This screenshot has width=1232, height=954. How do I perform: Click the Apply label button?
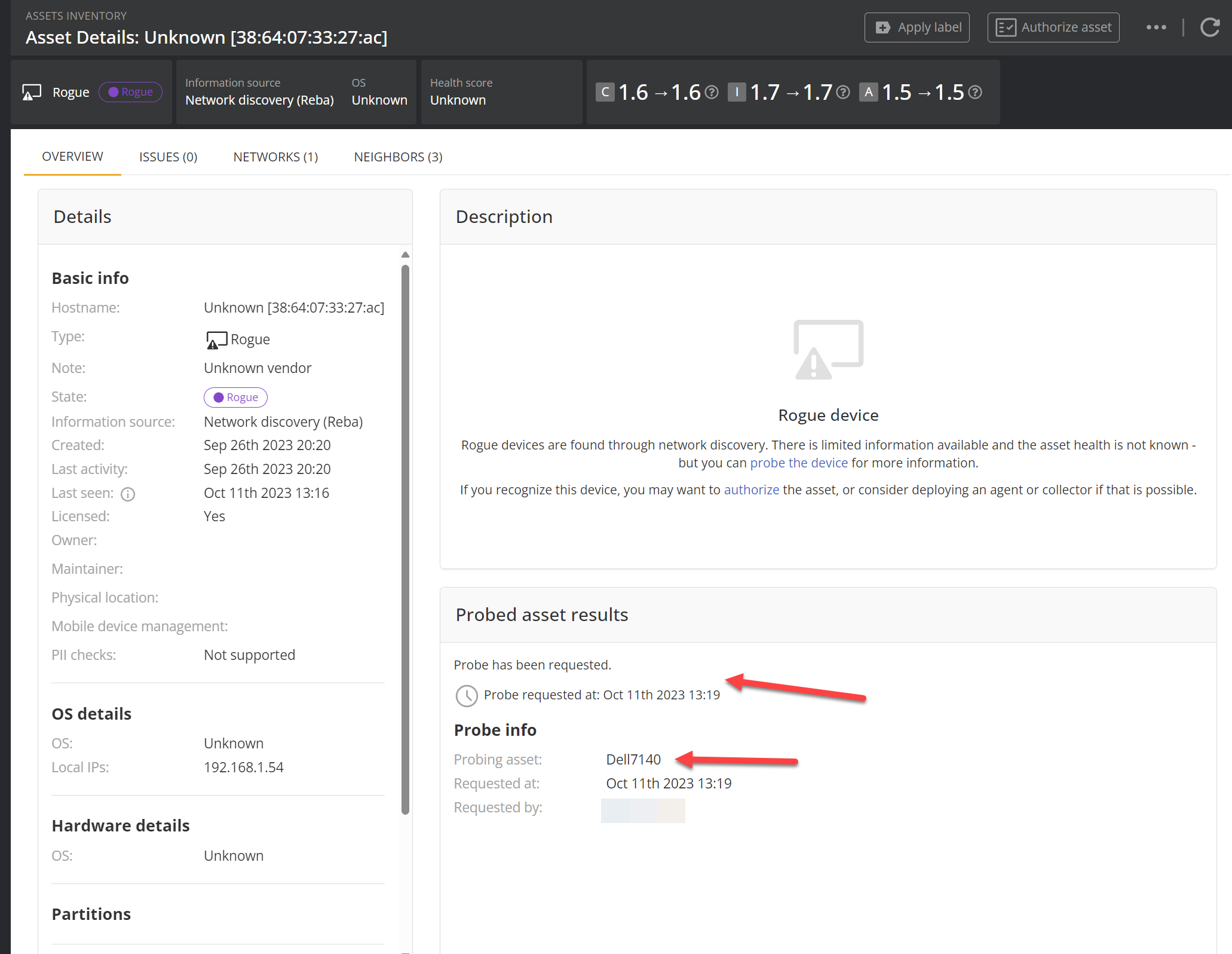pos(917,27)
